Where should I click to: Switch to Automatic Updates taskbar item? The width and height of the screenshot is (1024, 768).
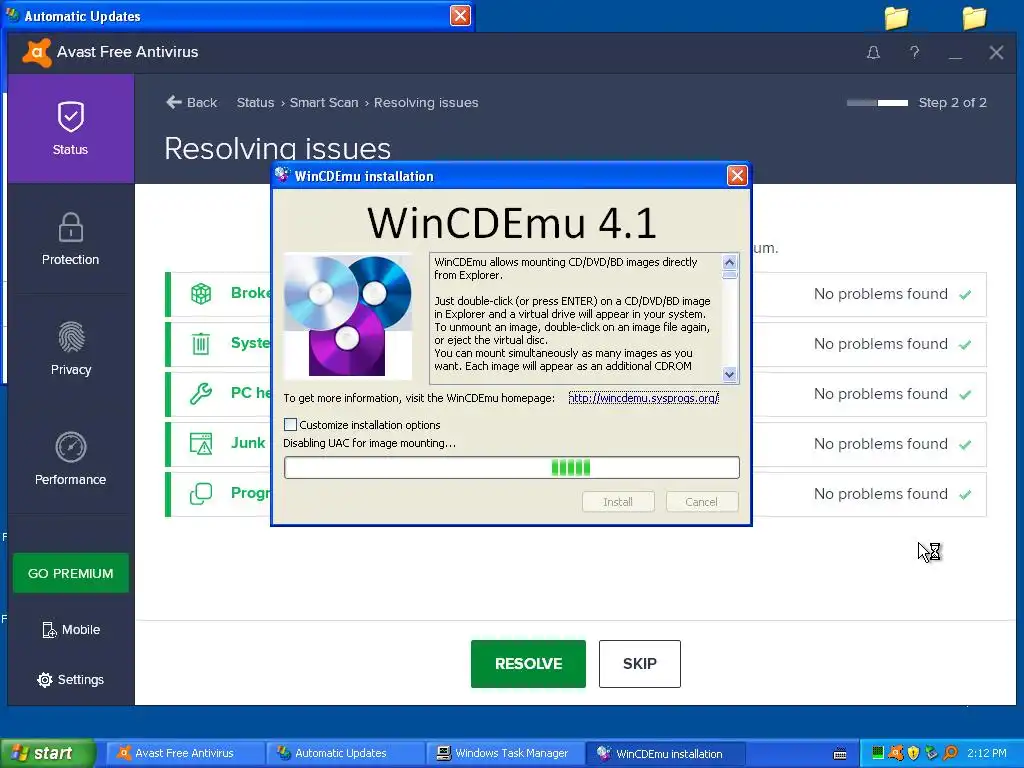(344, 753)
